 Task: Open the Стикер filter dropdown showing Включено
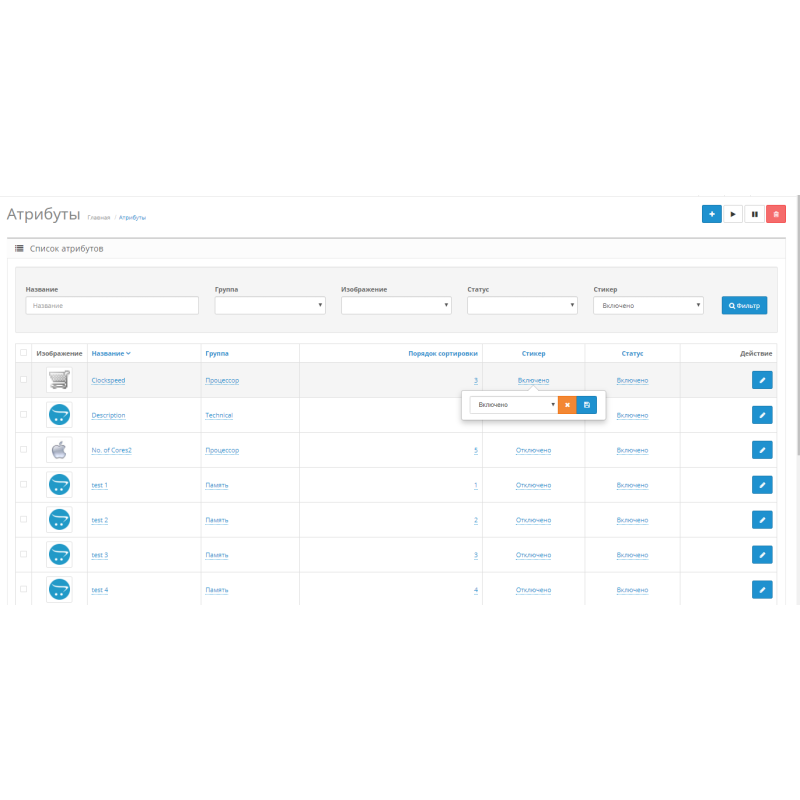pyautogui.click(x=648, y=306)
